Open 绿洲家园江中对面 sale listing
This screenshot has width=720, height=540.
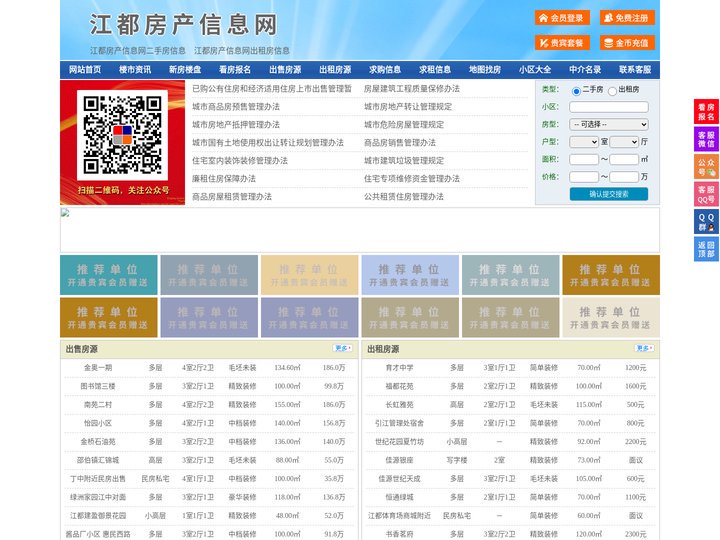[98, 497]
